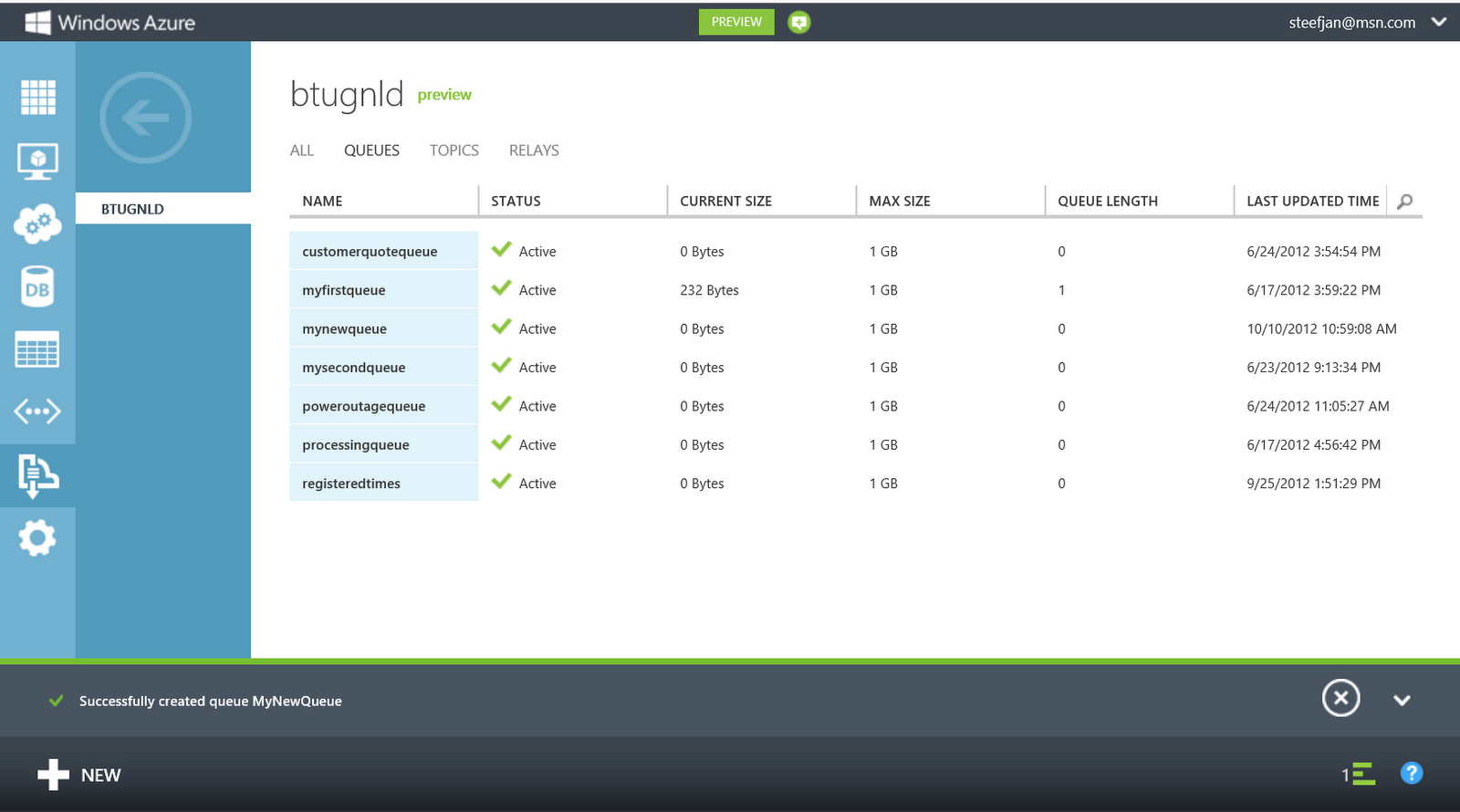Image resolution: width=1460 pixels, height=812 pixels.
Task: Click the green PREVIEW button
Action: click(x=736, y=22)
